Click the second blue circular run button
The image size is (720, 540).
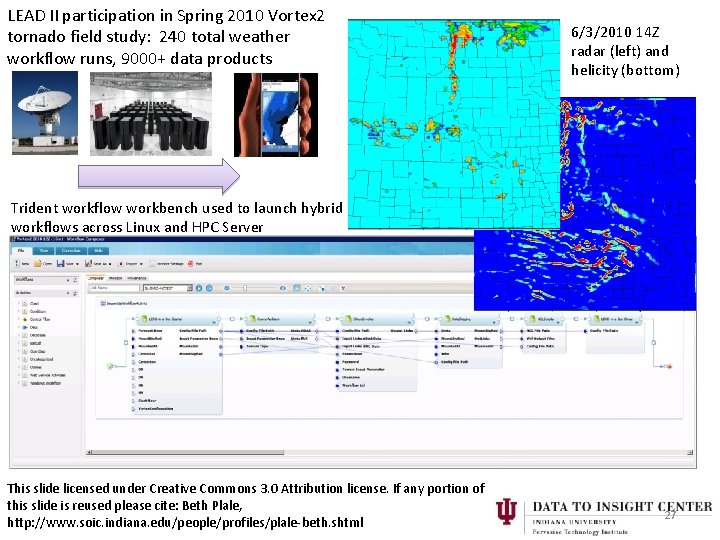point(209,288)
